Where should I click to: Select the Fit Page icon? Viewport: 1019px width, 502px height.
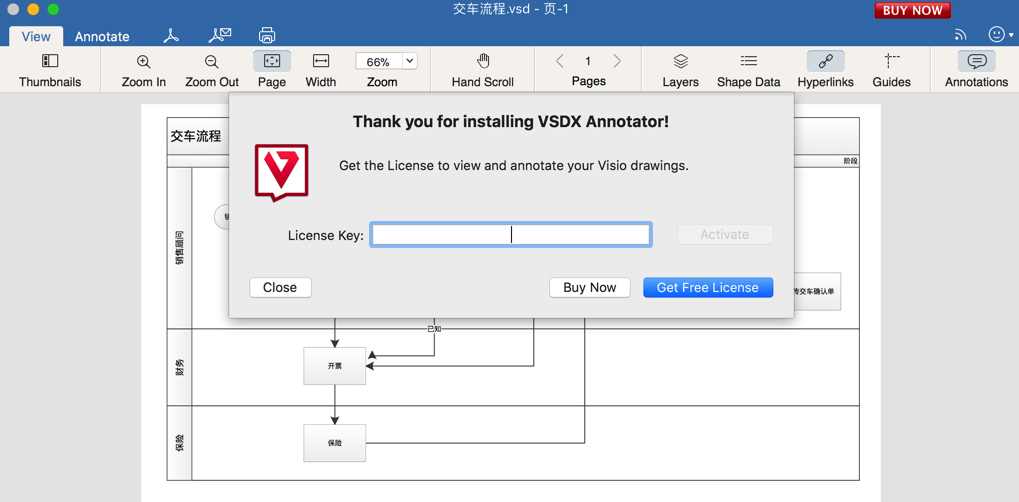(x=272, y=61)
